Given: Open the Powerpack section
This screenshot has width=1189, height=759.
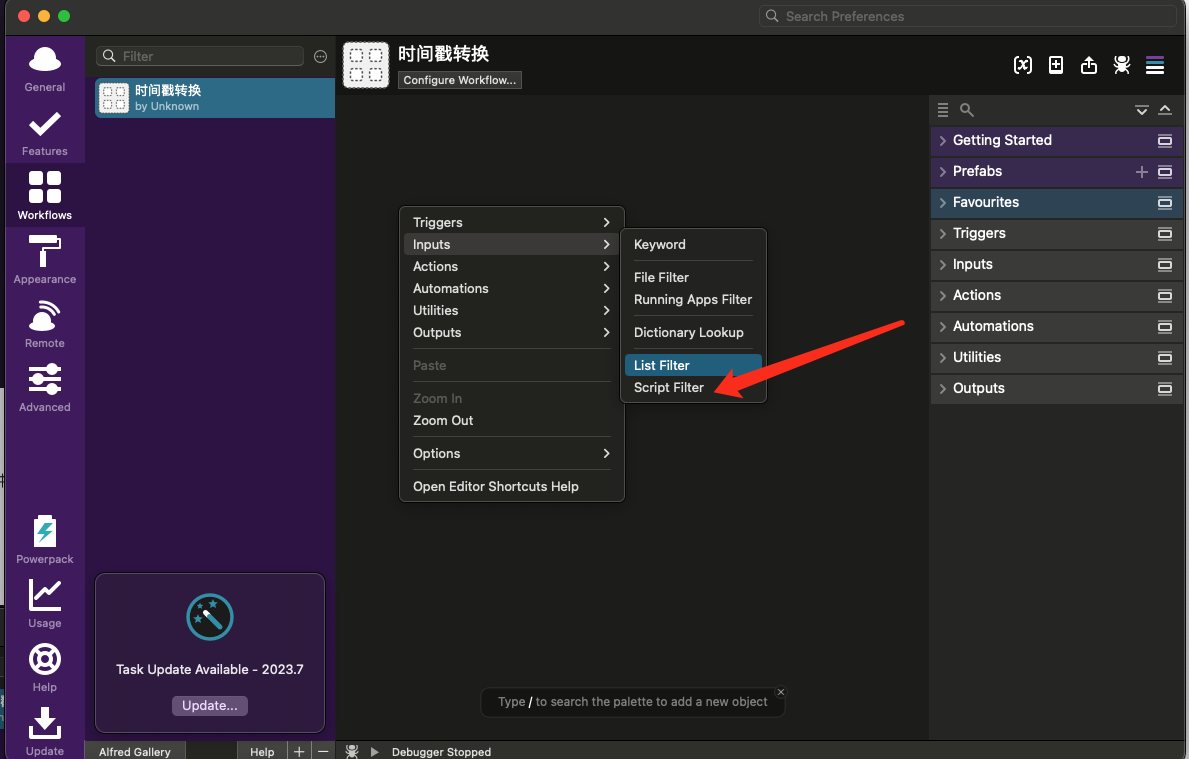Looking at the screenshot, I should point(45,540).
